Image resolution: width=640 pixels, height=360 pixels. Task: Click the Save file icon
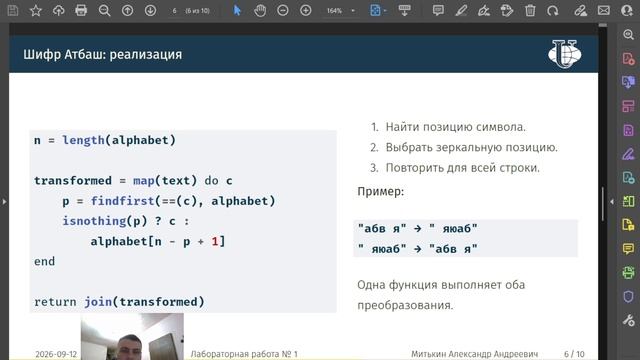coord(13,10)
